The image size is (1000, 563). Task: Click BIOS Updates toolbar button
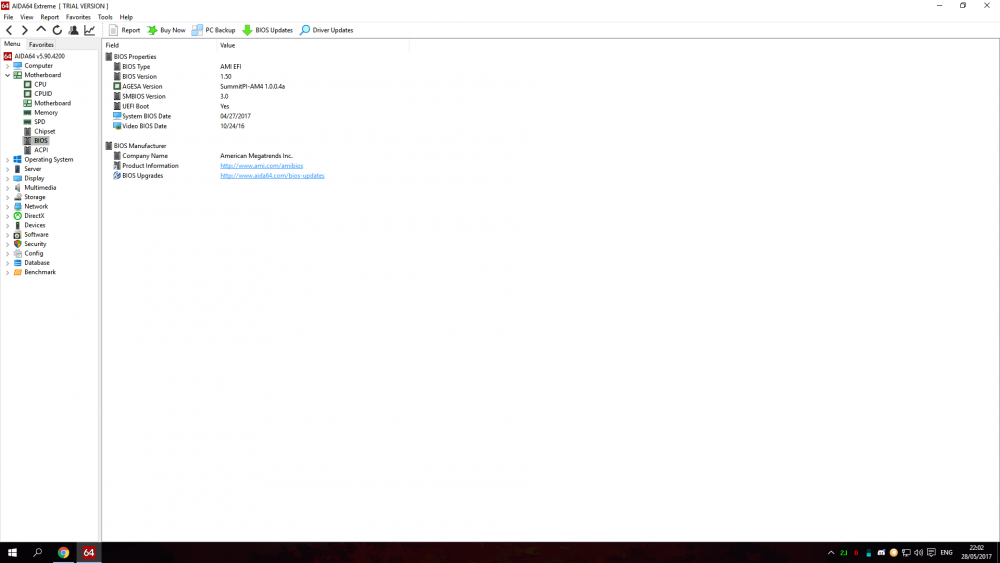268,30
